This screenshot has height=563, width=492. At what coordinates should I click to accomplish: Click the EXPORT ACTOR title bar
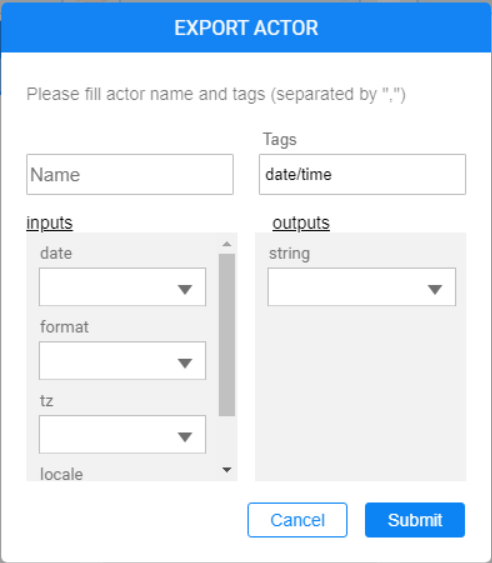pyautogui.click(x=246, y=28)
